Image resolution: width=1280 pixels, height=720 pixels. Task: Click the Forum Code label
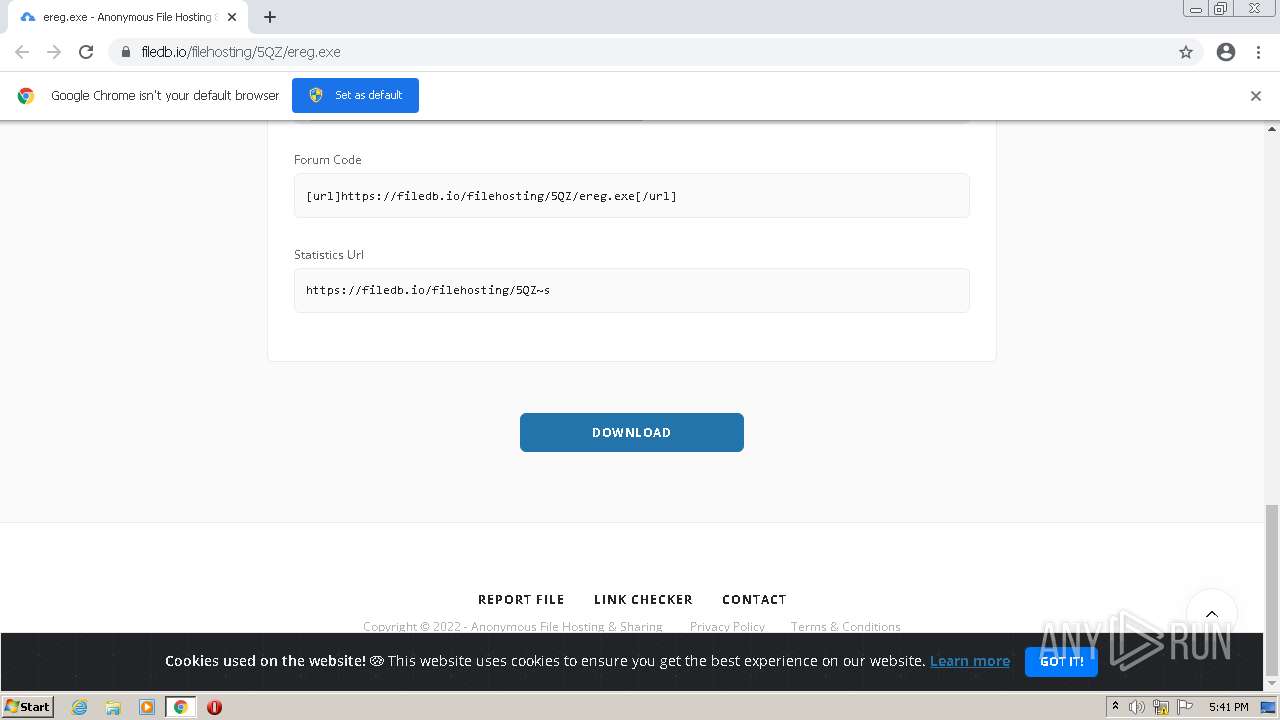coord(327,159)
